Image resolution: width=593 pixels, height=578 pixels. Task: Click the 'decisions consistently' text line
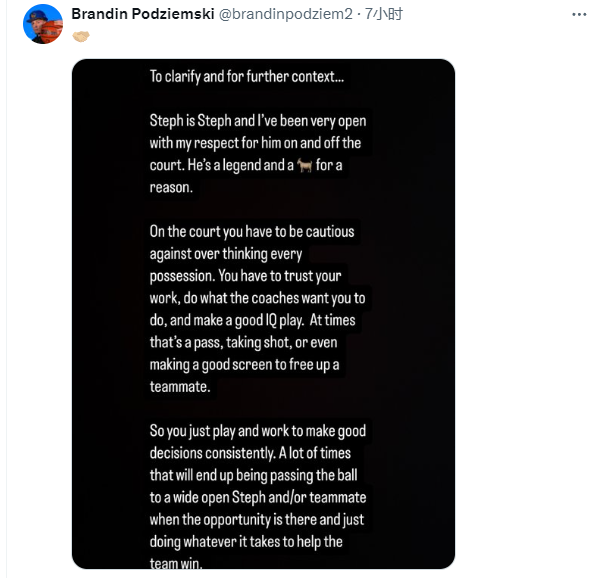[x=250, y=453]
